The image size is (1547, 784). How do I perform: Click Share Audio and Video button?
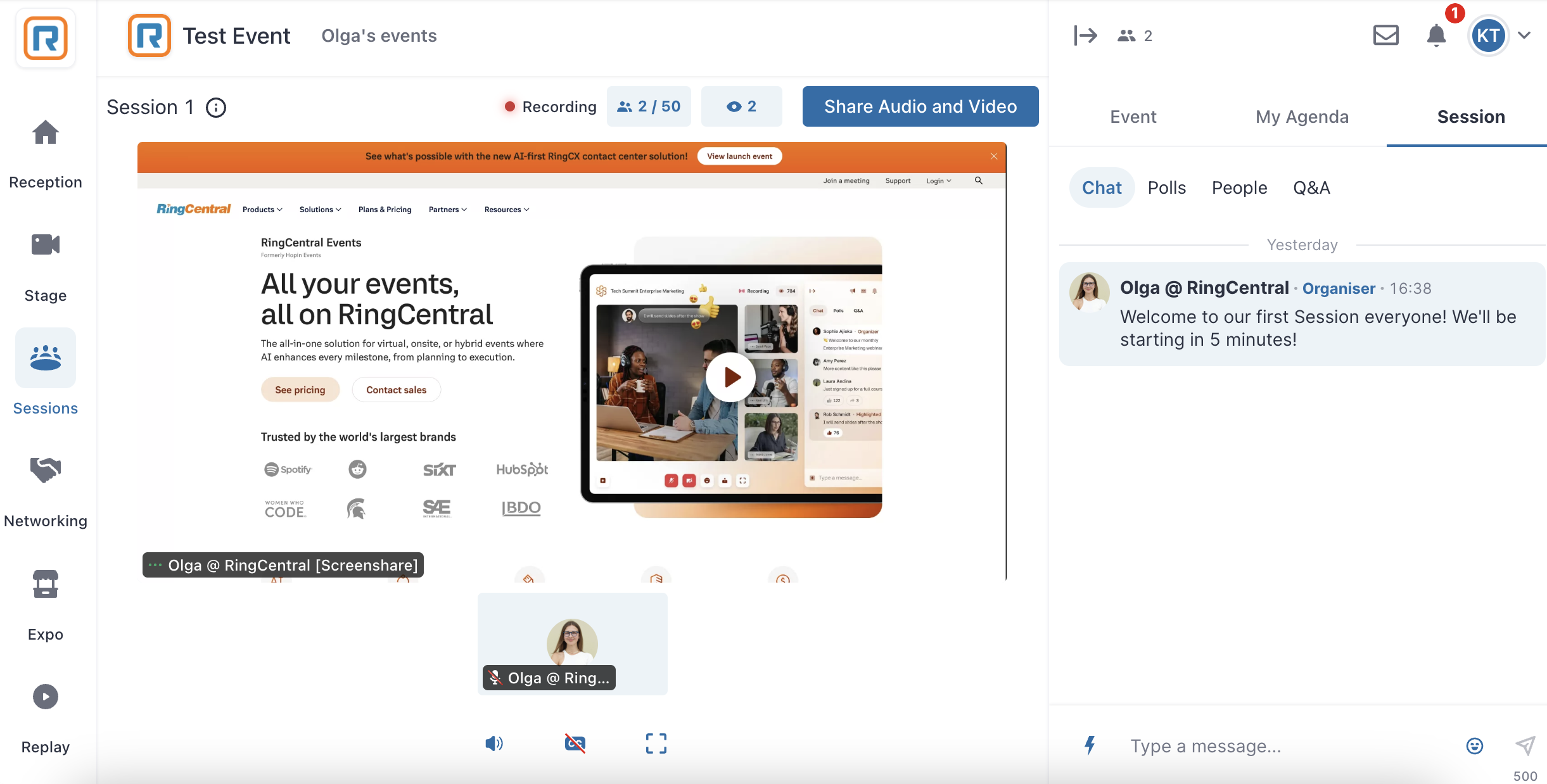tap(920, 106)
